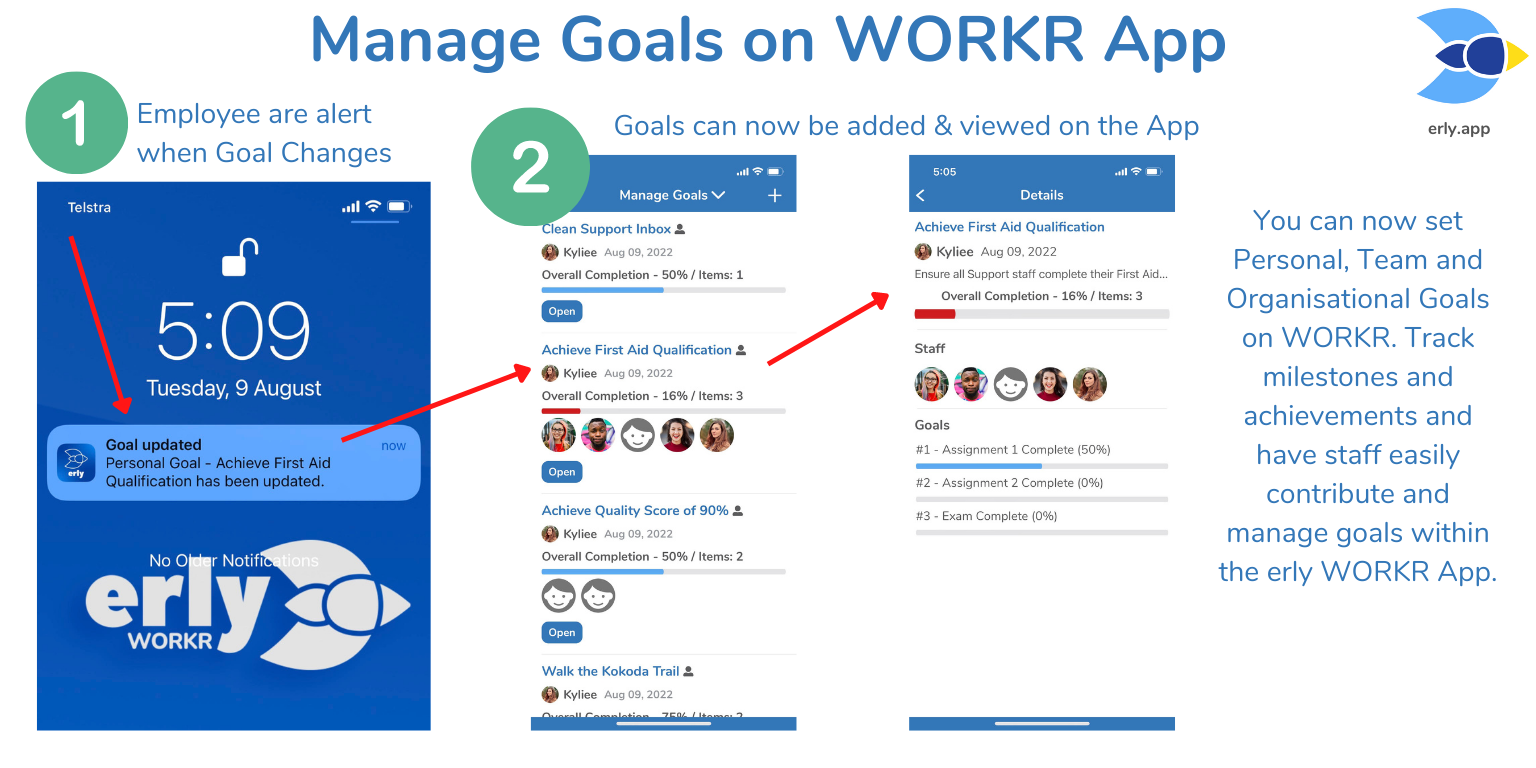The image size is (1536, 768).
Task: Tap the battery icon on the Telstra lock screen
Action: [x=399, y=207]
